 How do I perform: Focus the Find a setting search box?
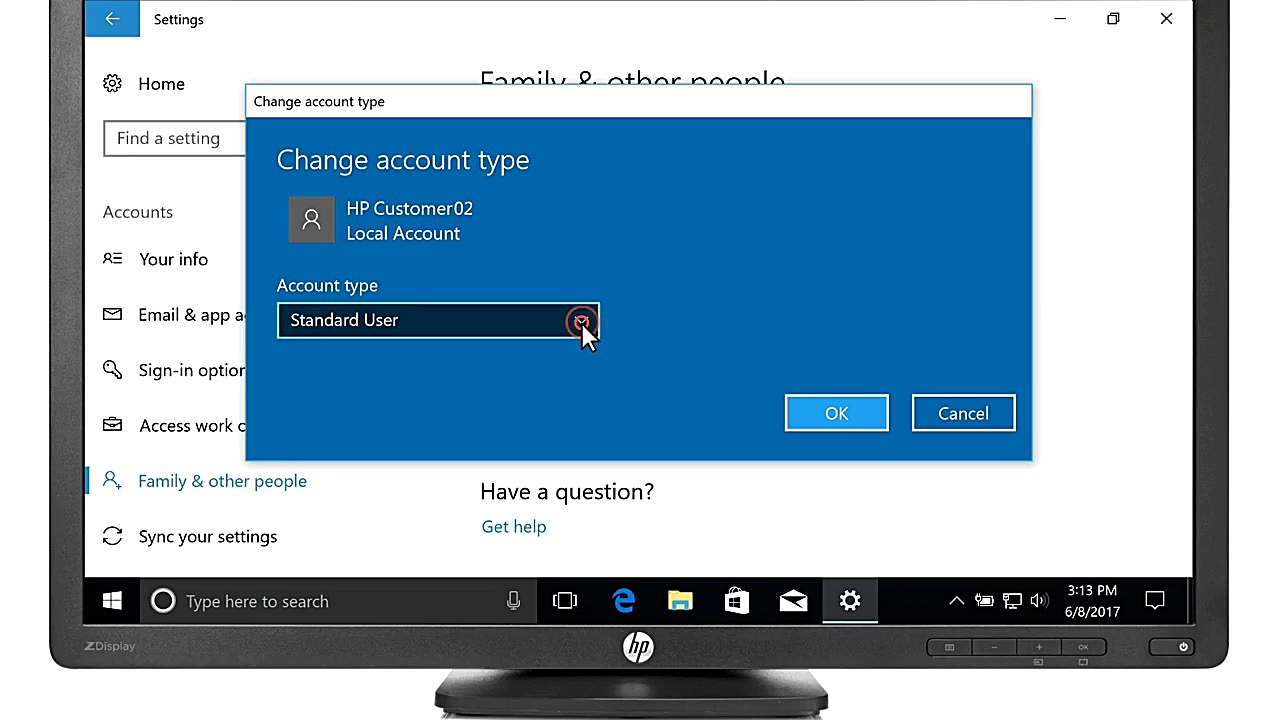click(175, 138)
